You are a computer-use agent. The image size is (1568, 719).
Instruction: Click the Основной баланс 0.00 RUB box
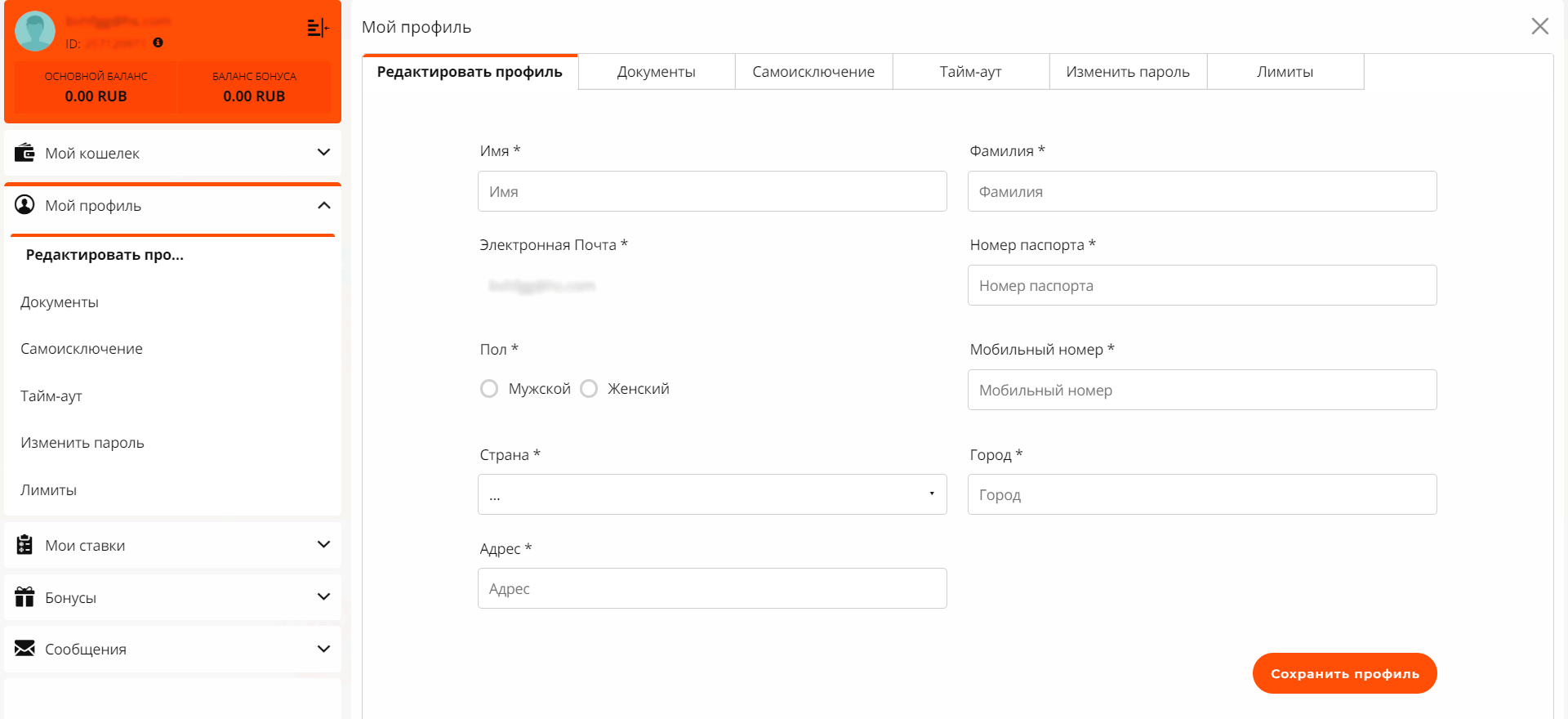point(96,87)
